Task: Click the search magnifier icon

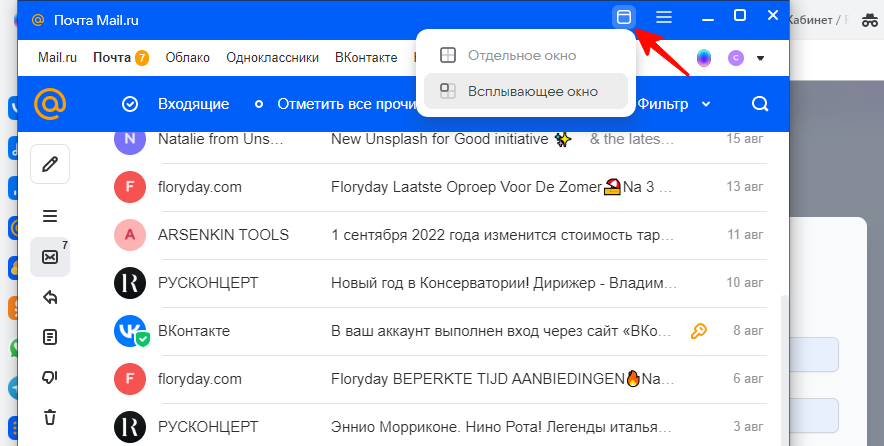Action: pos(760,104)
